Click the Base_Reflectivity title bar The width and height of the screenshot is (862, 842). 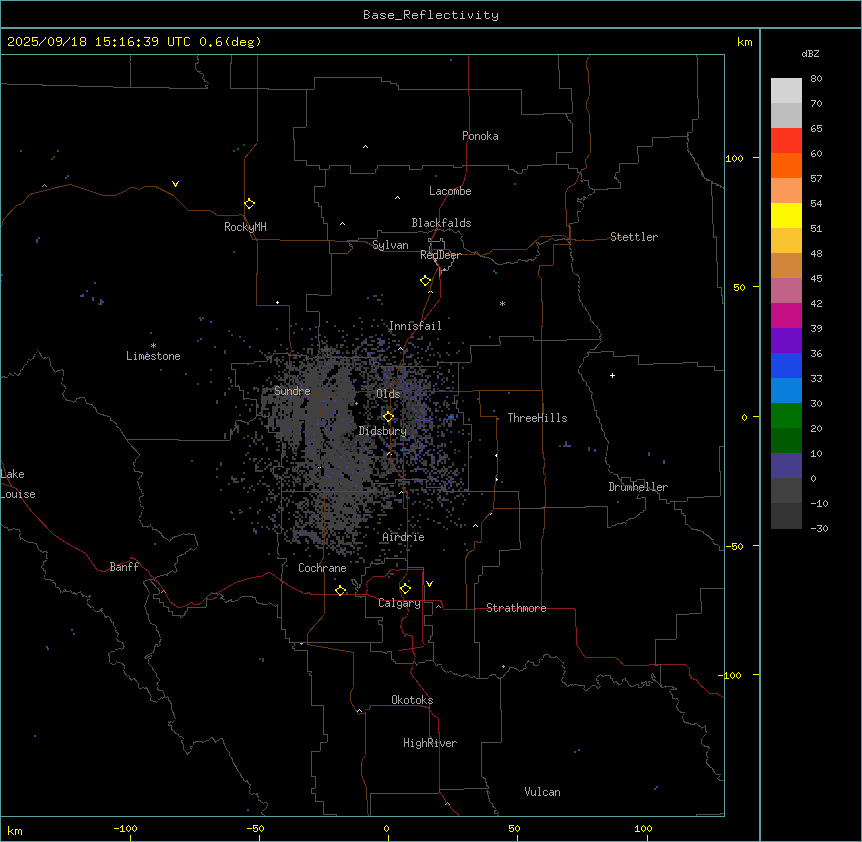coord(430,15)
